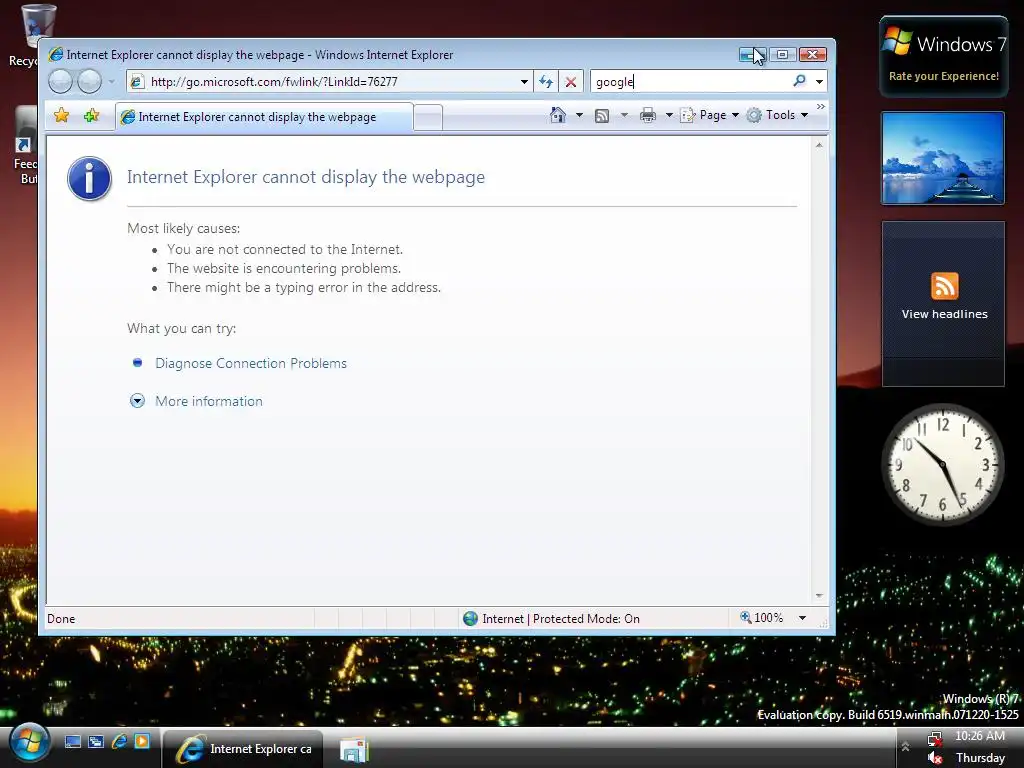
Task: Show more toolbar commands chevron
Action: 821,106
